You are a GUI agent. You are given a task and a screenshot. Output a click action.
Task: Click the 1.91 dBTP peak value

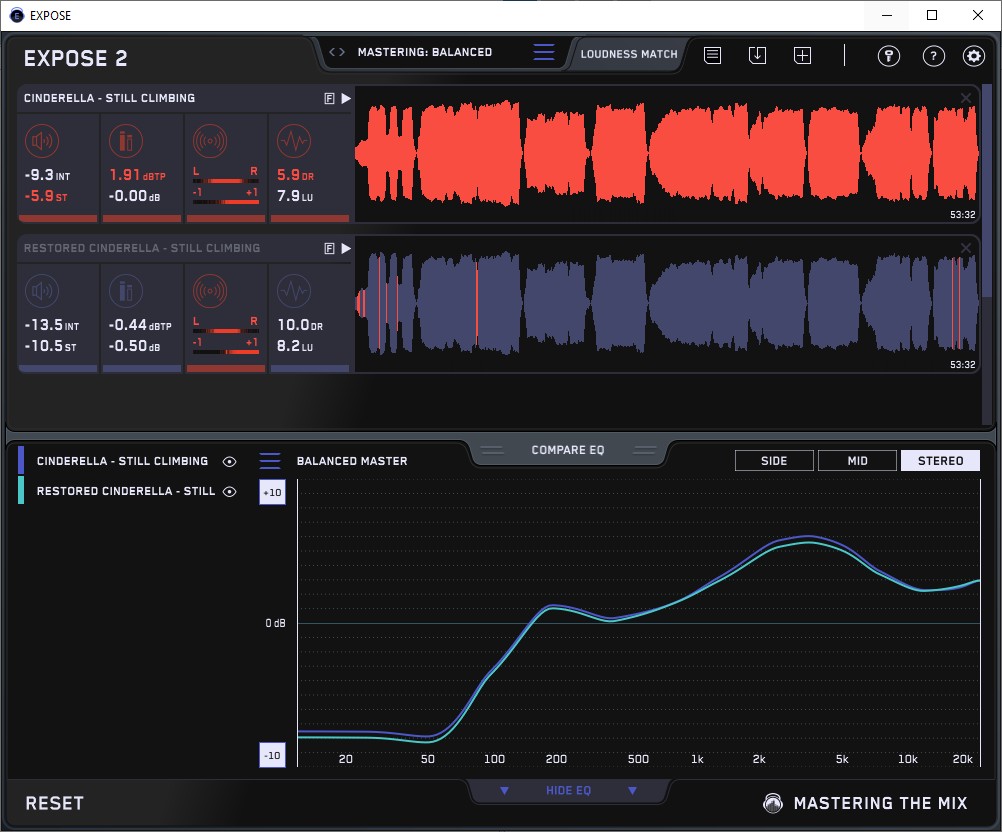(137, 175)
